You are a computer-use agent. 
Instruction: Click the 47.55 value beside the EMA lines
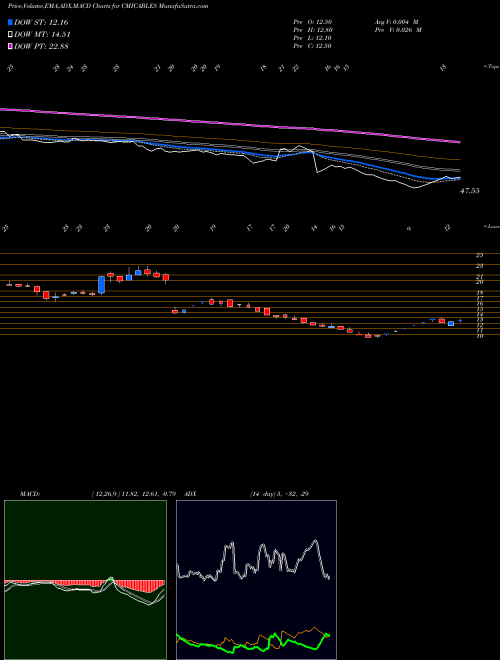(x=470, y=191)
